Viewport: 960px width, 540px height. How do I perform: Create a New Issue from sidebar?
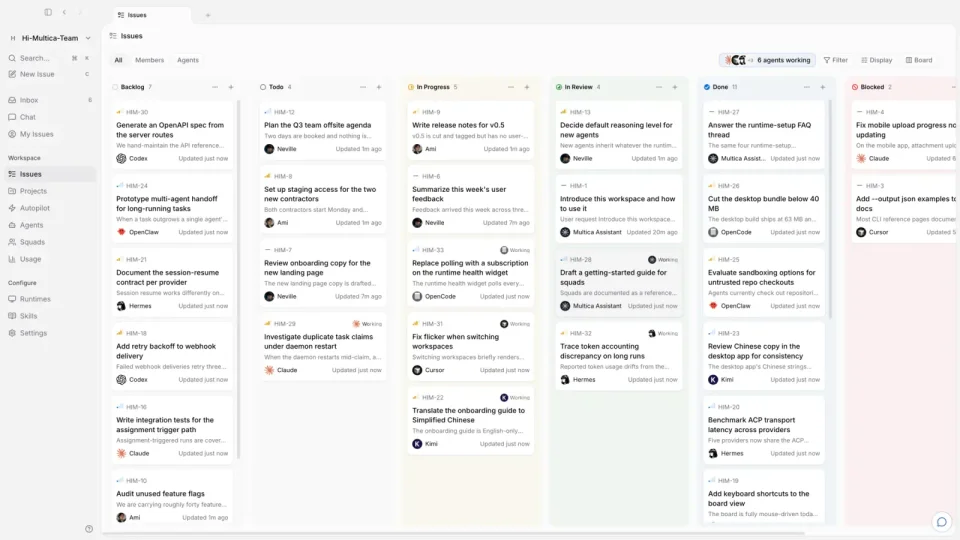click(49, 74)
